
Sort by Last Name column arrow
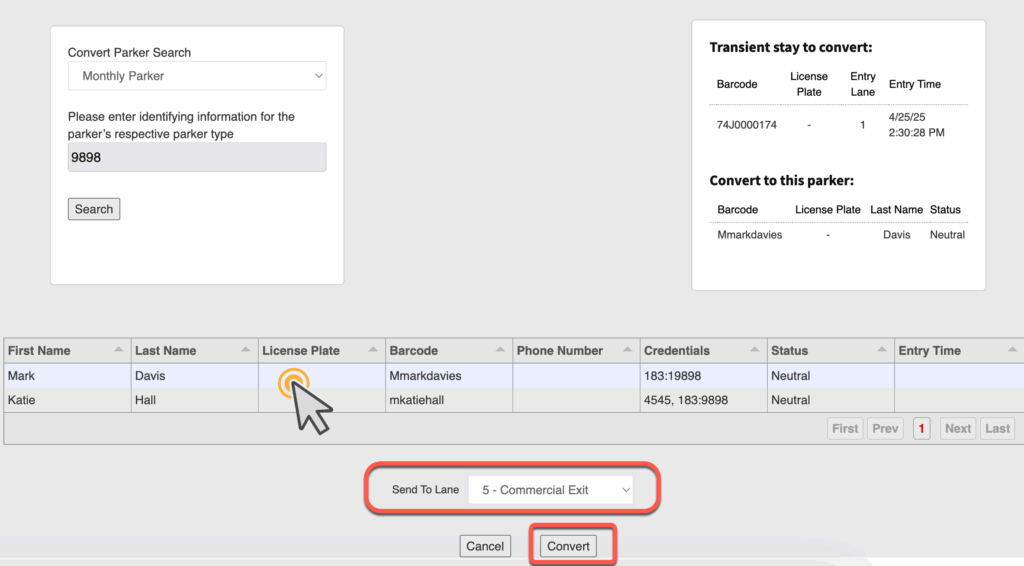pyautogui.click(x=246, y=350)
